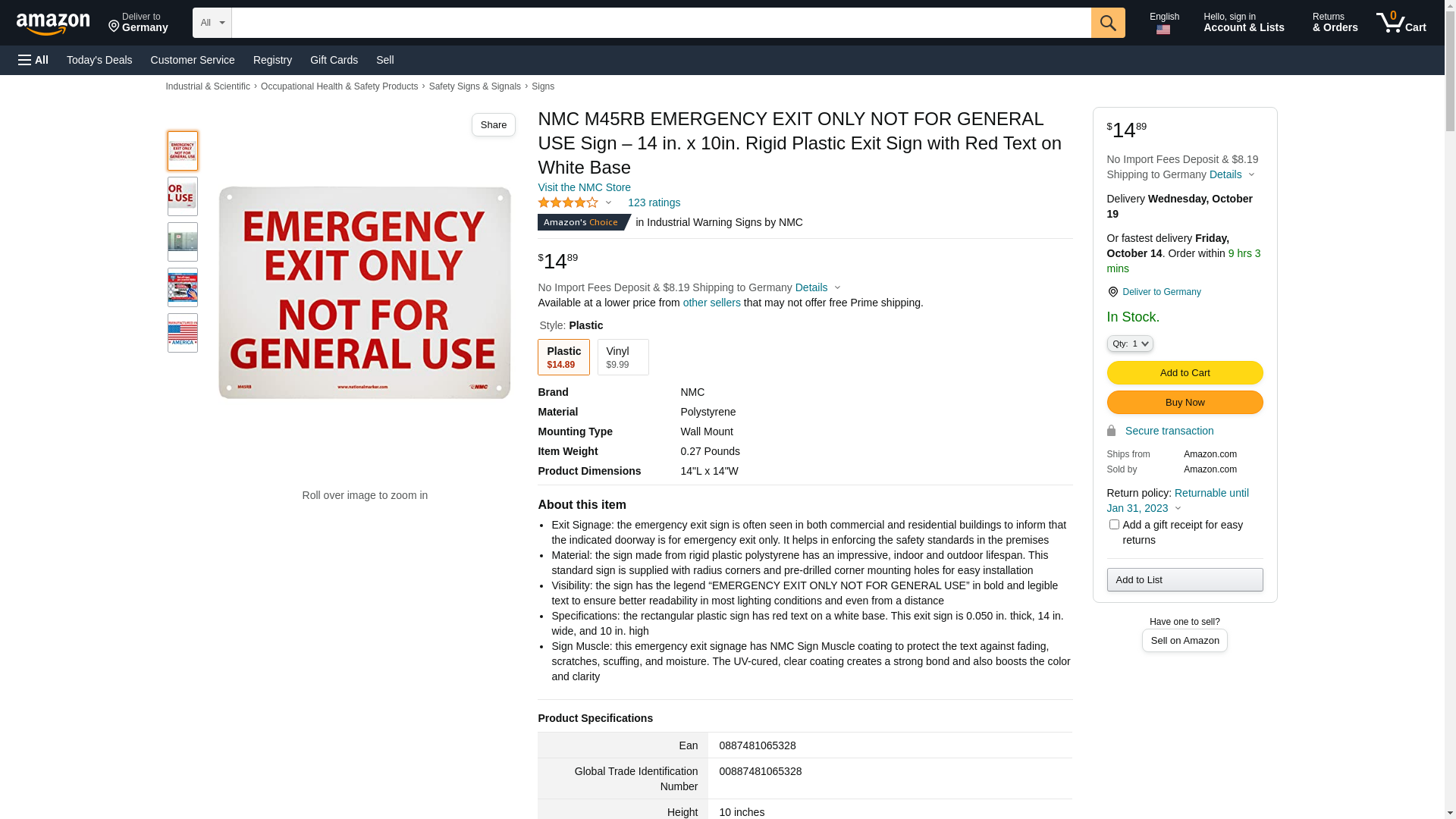This screenshot has width=1456, height=819.
Task: Open the Gift Cards menu item
Action: coord(334,60)
